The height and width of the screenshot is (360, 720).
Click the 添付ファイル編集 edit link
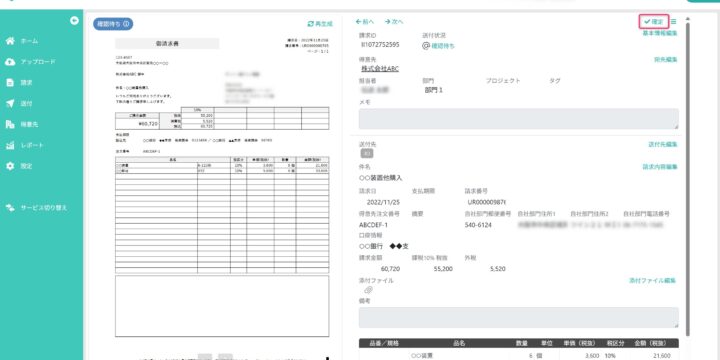click(652, 280)
